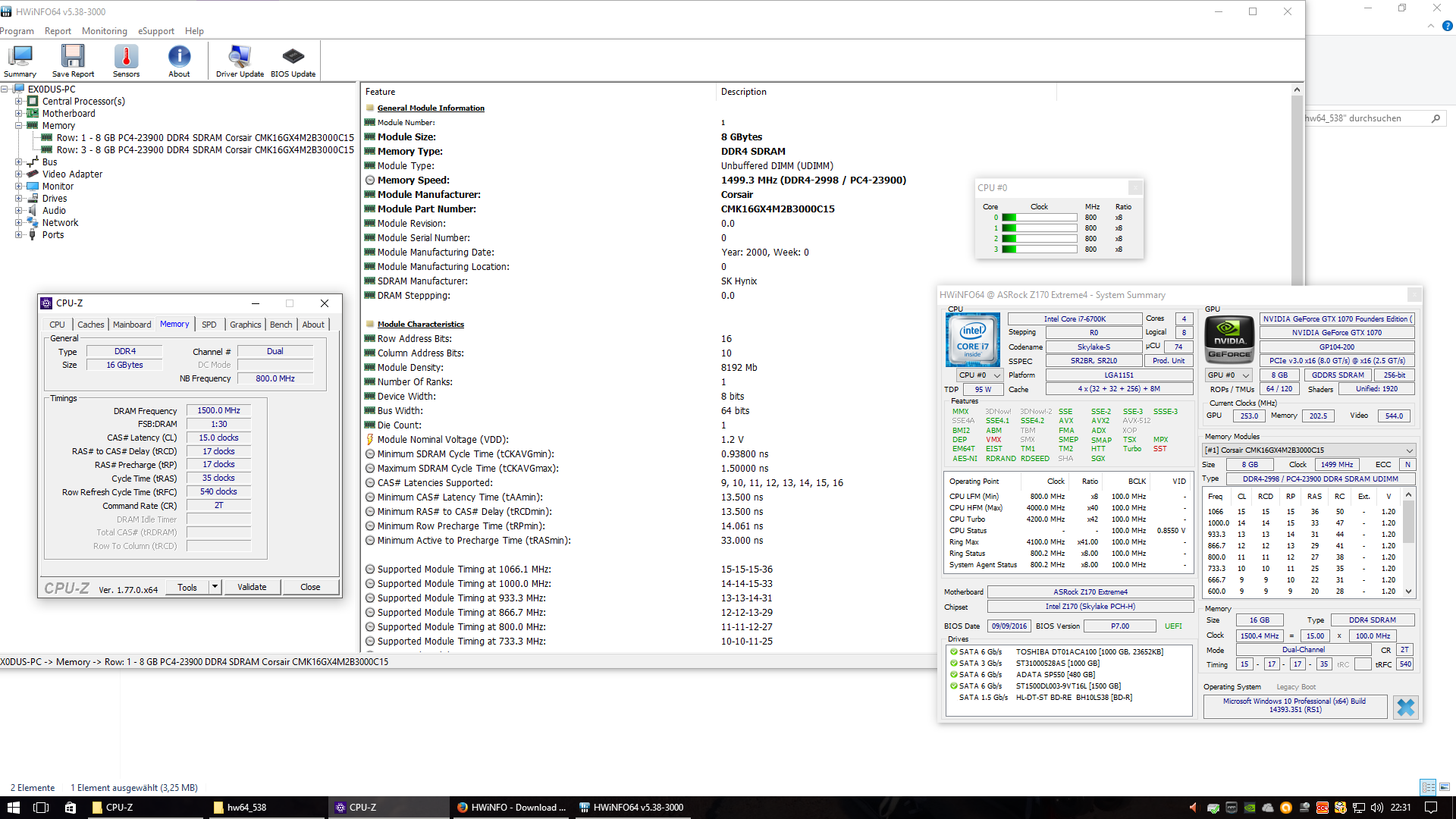Click the About info icon in the toolbar

coord(179,61)
